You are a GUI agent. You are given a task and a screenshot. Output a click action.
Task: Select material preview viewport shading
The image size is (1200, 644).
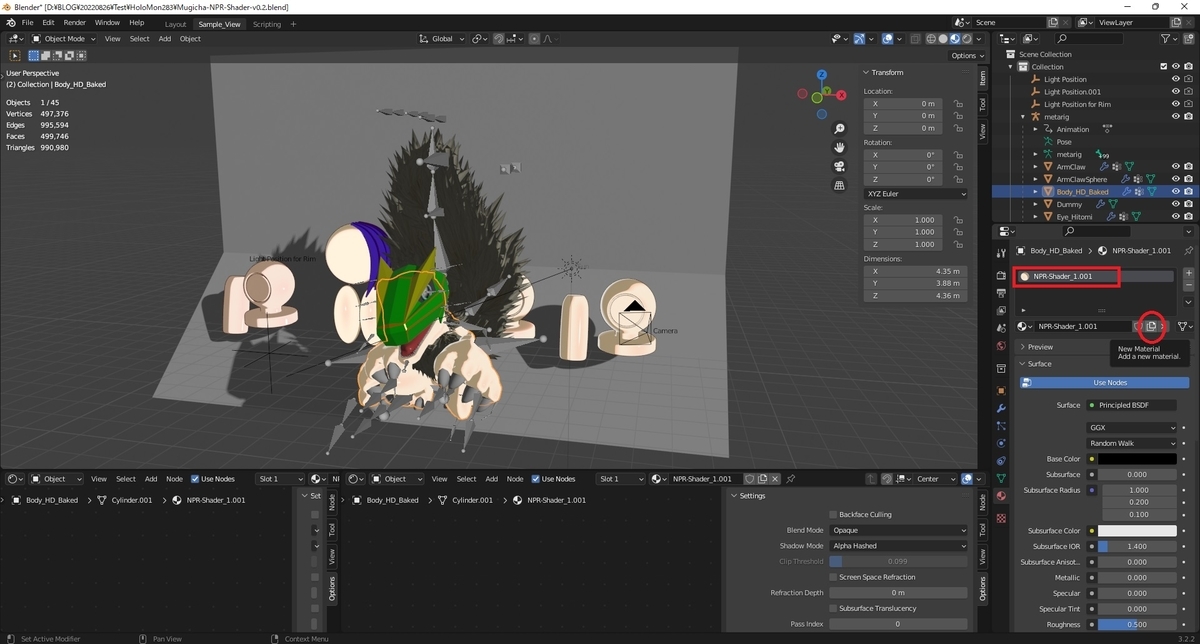coord(957,39)
